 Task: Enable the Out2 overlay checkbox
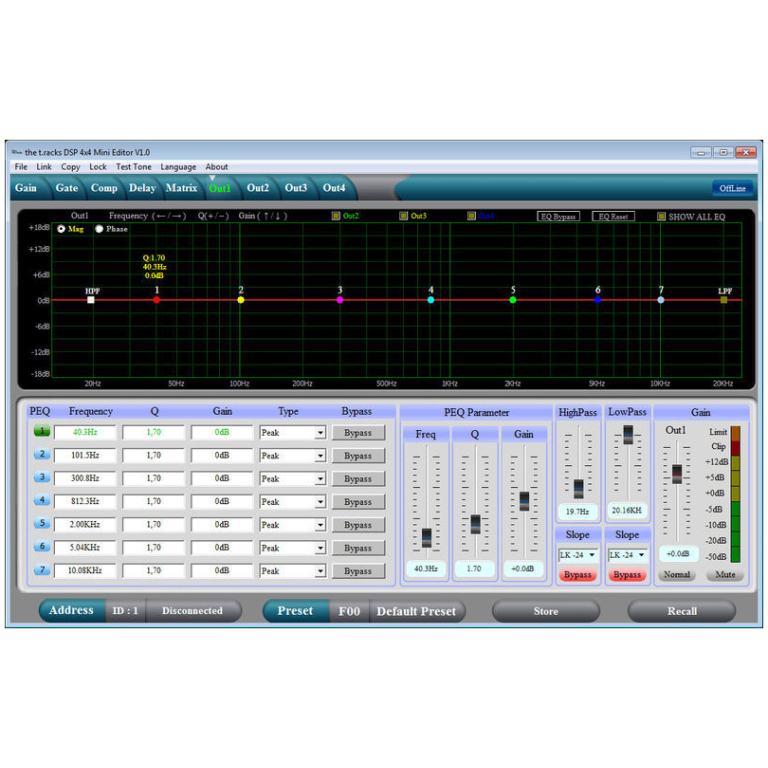pos(336,216)
